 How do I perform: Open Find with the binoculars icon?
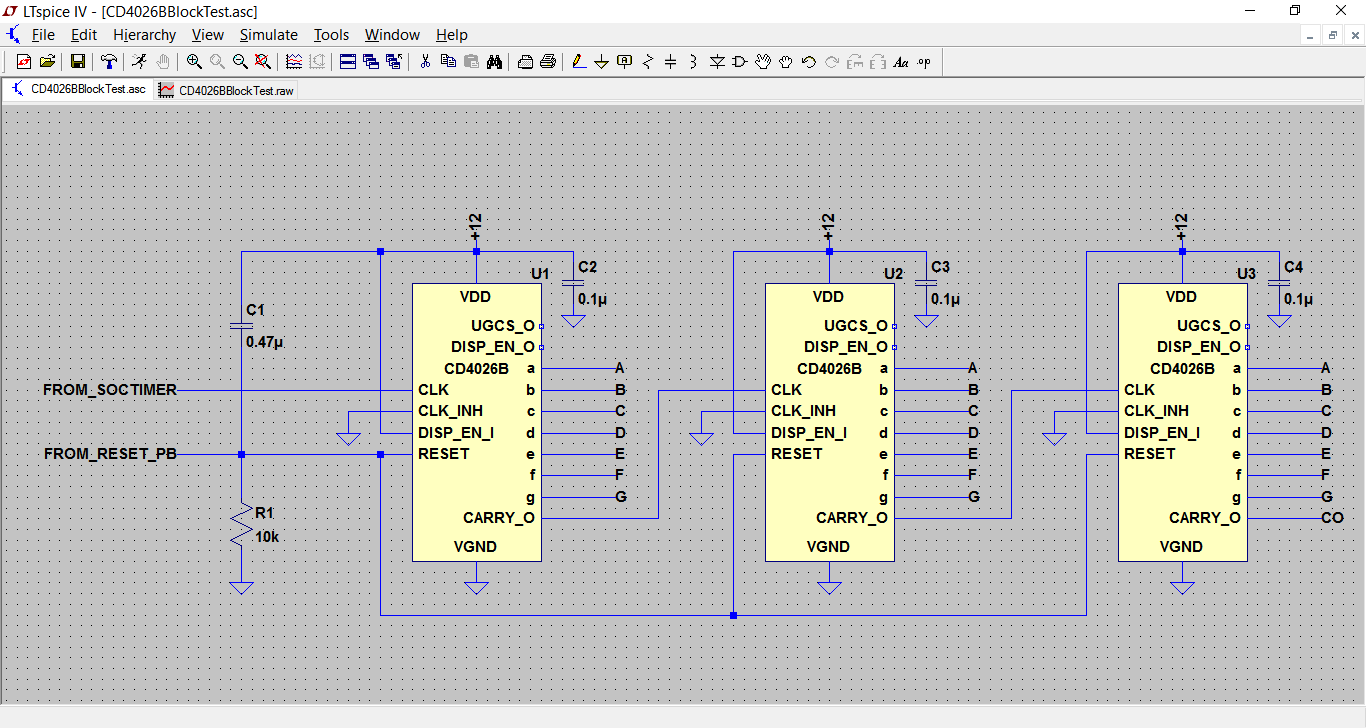tap(494, 62)
